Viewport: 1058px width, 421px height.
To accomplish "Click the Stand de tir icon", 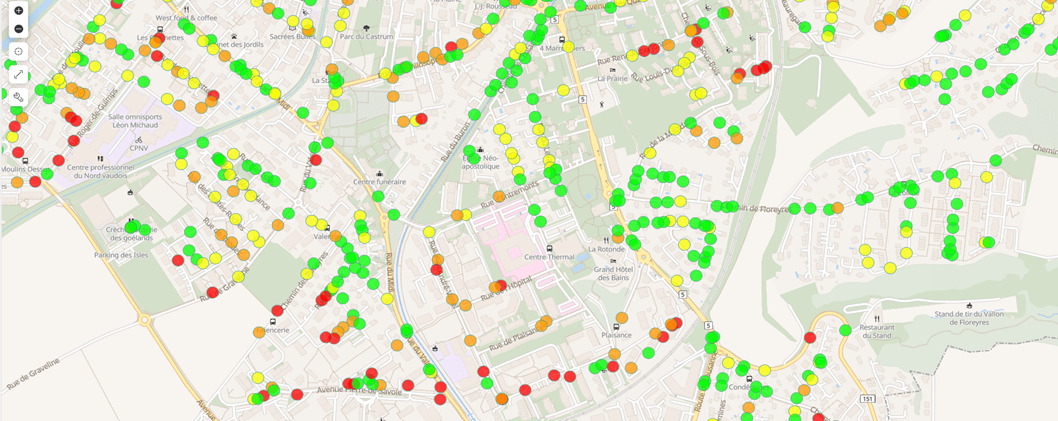I will (969, 305).
